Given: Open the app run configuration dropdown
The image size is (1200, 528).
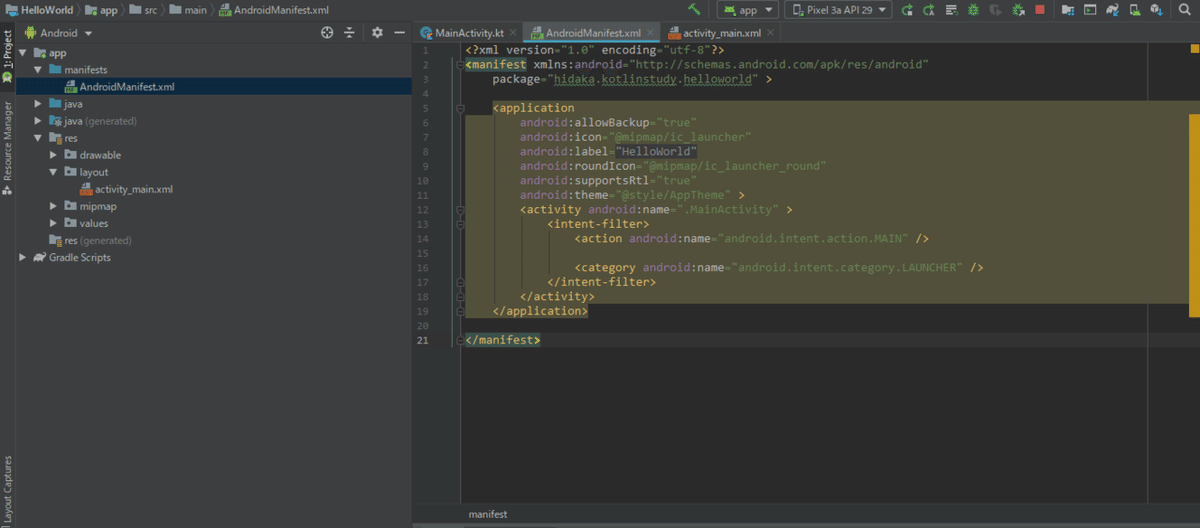Looking at the screenshot, I should [x=748, y=10].
